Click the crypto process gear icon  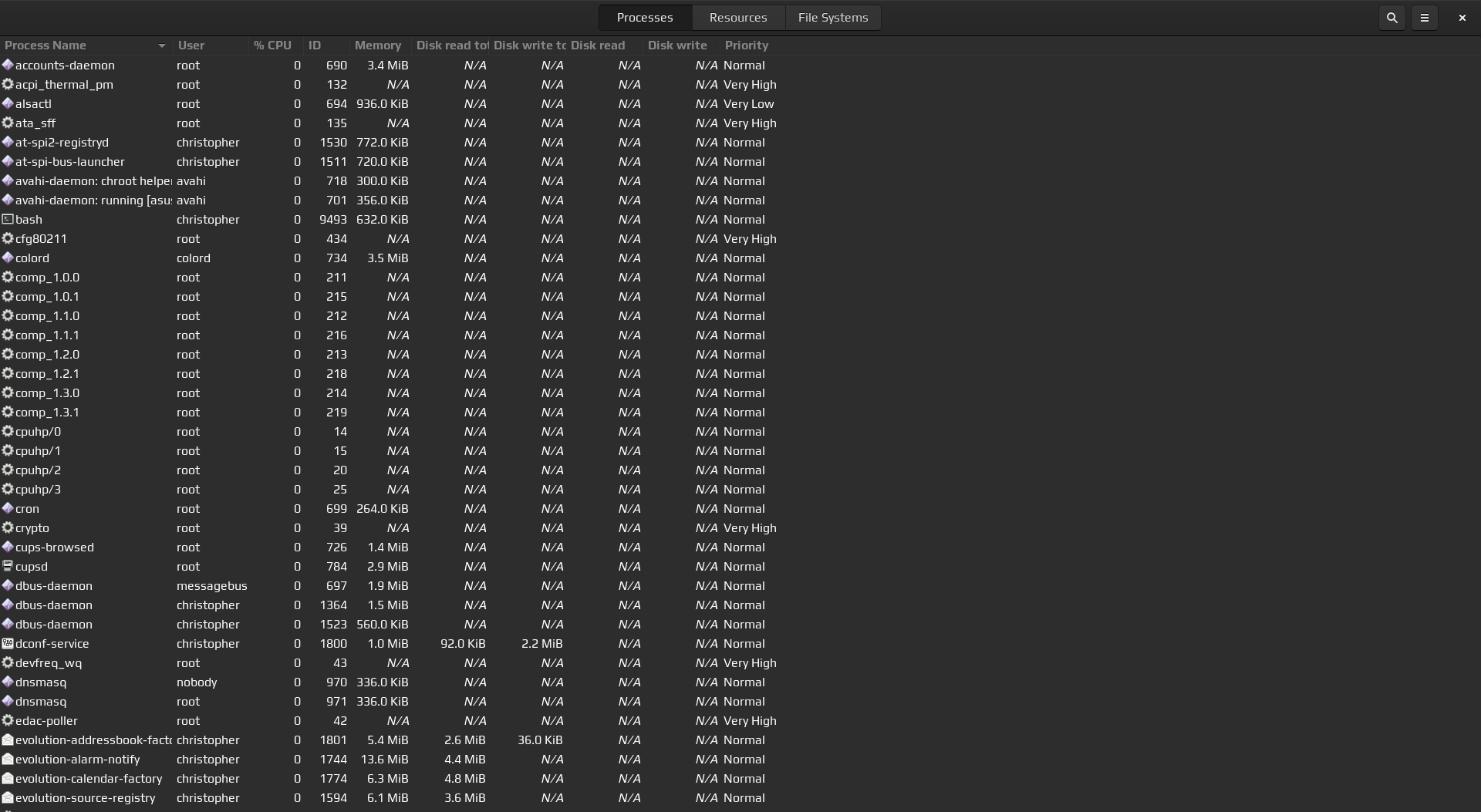[8, 527]
